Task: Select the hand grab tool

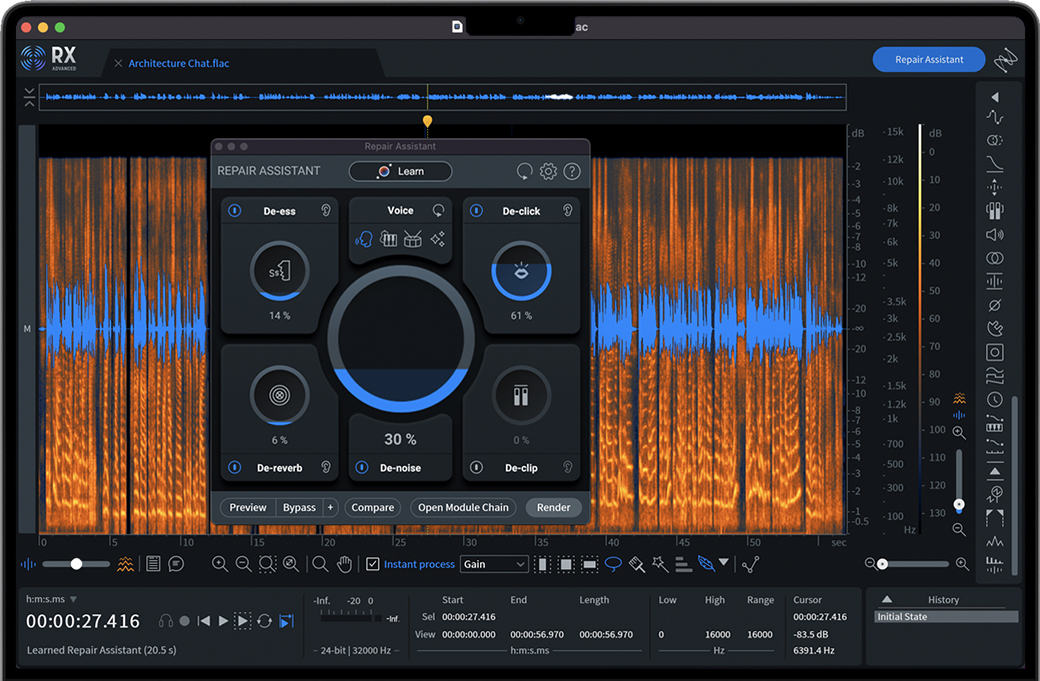Action: click(x=345, y=564)
